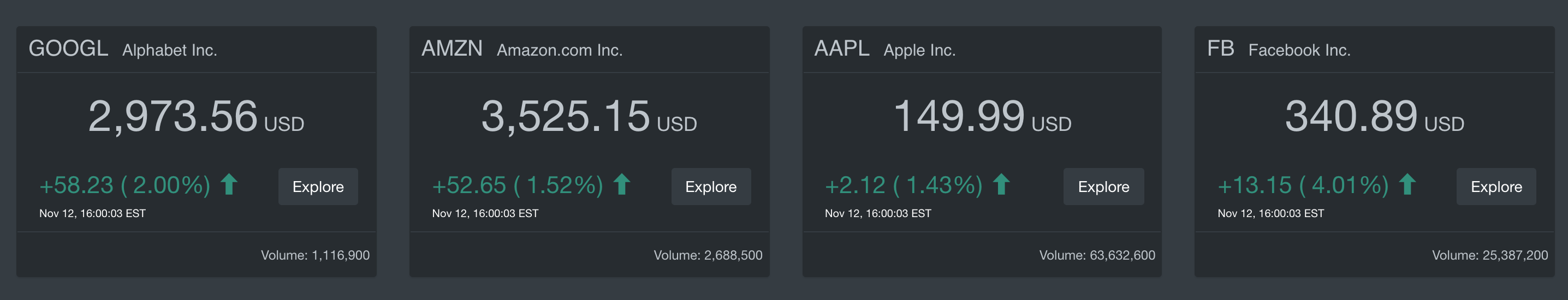Image resolution: width=1568 pixels, height=300 pixels.
Task: Click the AAPL ticker symbol
Action: point(841,49)
